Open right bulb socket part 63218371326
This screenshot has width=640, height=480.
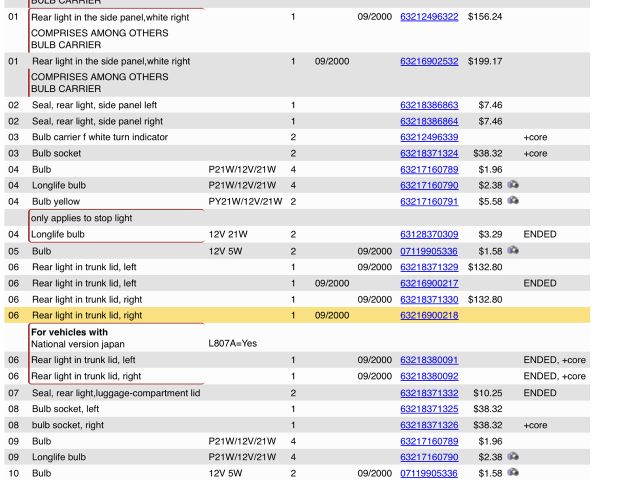click(429, 425)
